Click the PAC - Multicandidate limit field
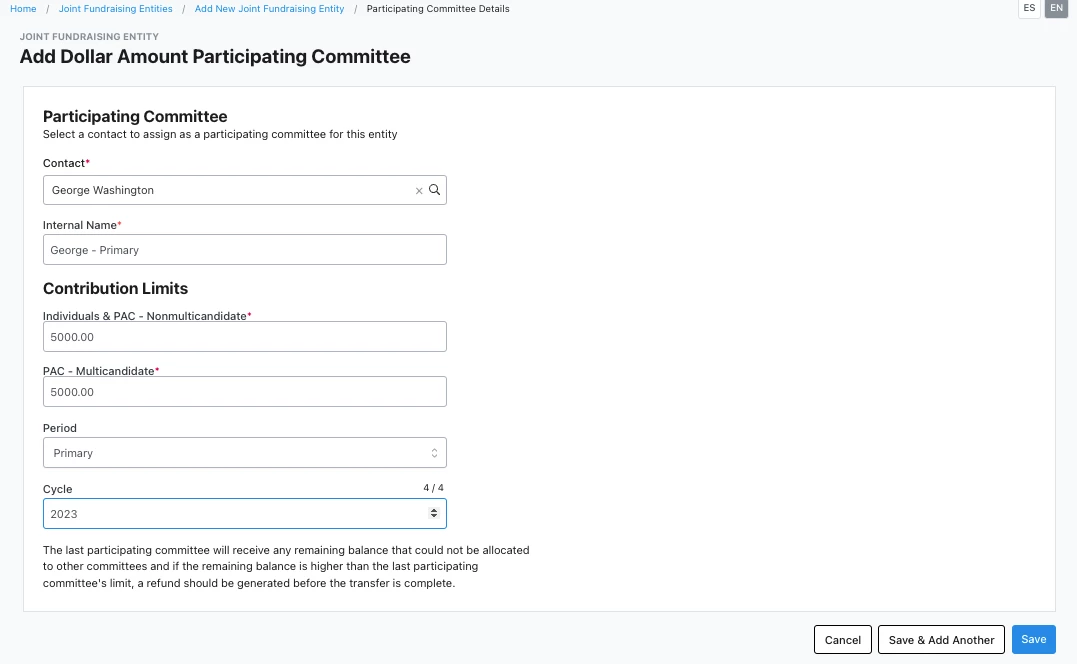Screen dimensions: 1077x664 point(244,391)
